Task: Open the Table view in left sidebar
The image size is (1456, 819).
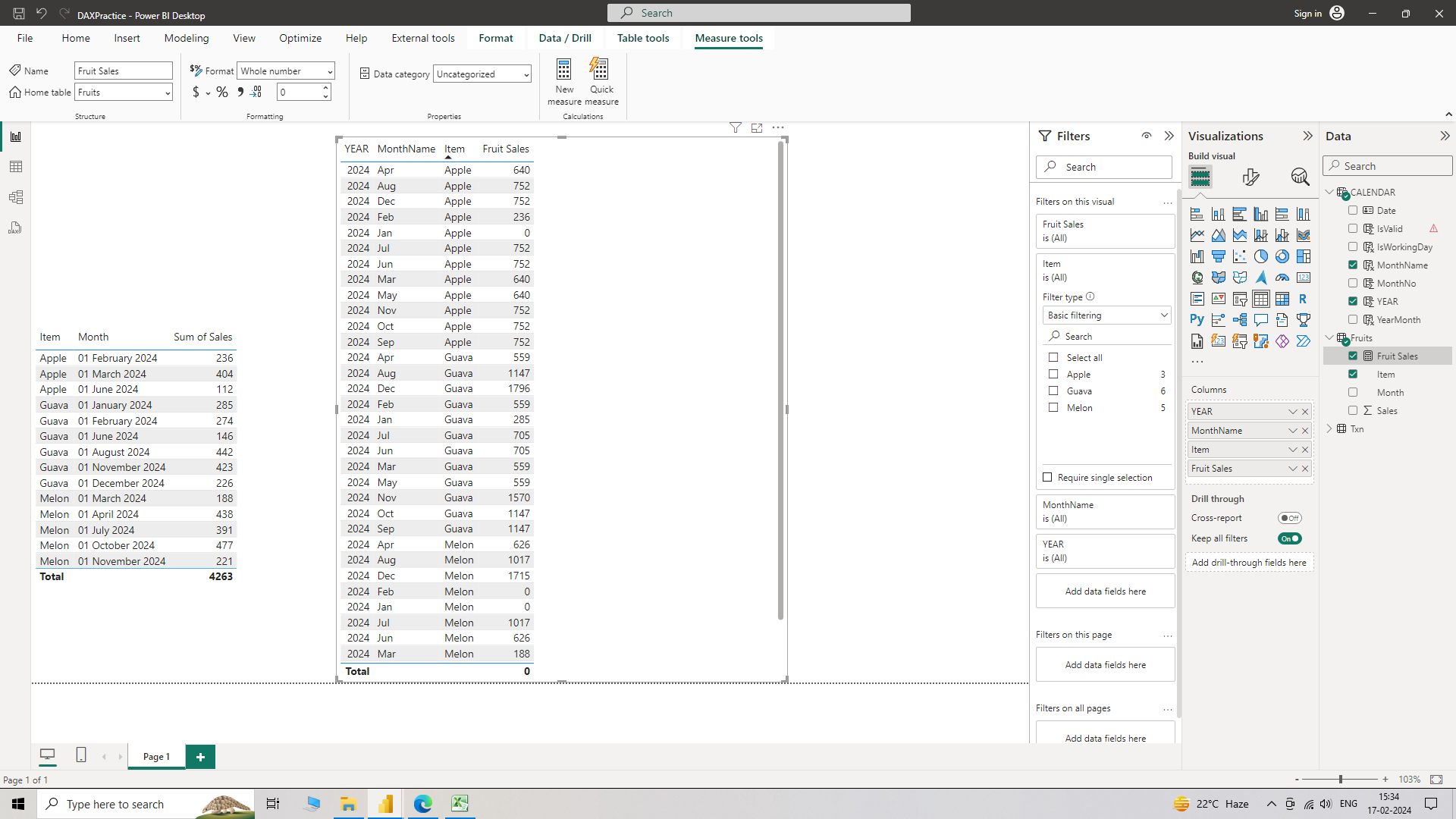Action: [x=16, y=167]
